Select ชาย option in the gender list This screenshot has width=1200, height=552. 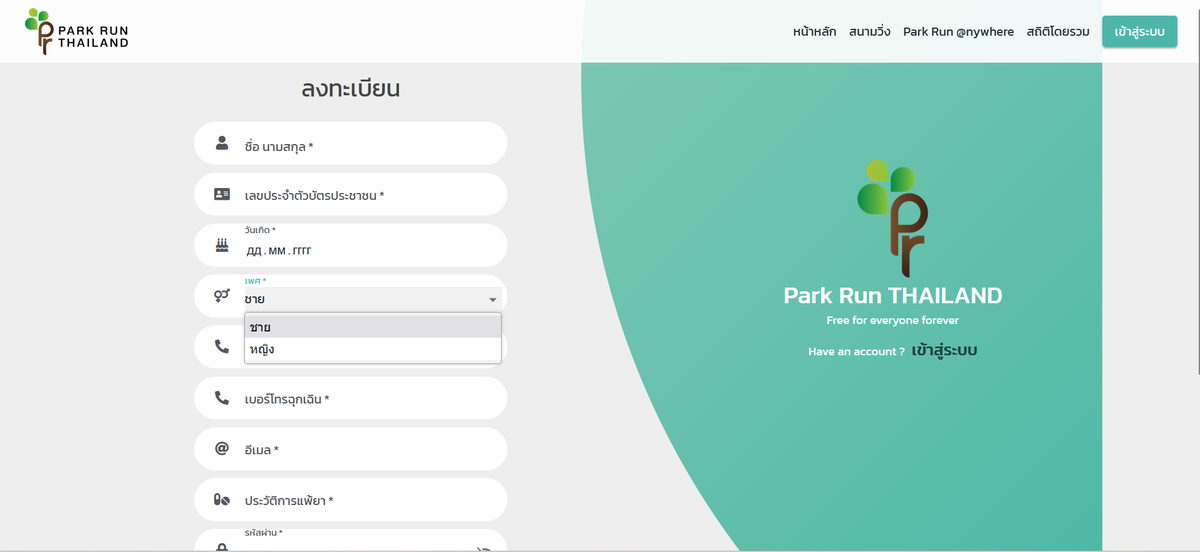point(373,327)
